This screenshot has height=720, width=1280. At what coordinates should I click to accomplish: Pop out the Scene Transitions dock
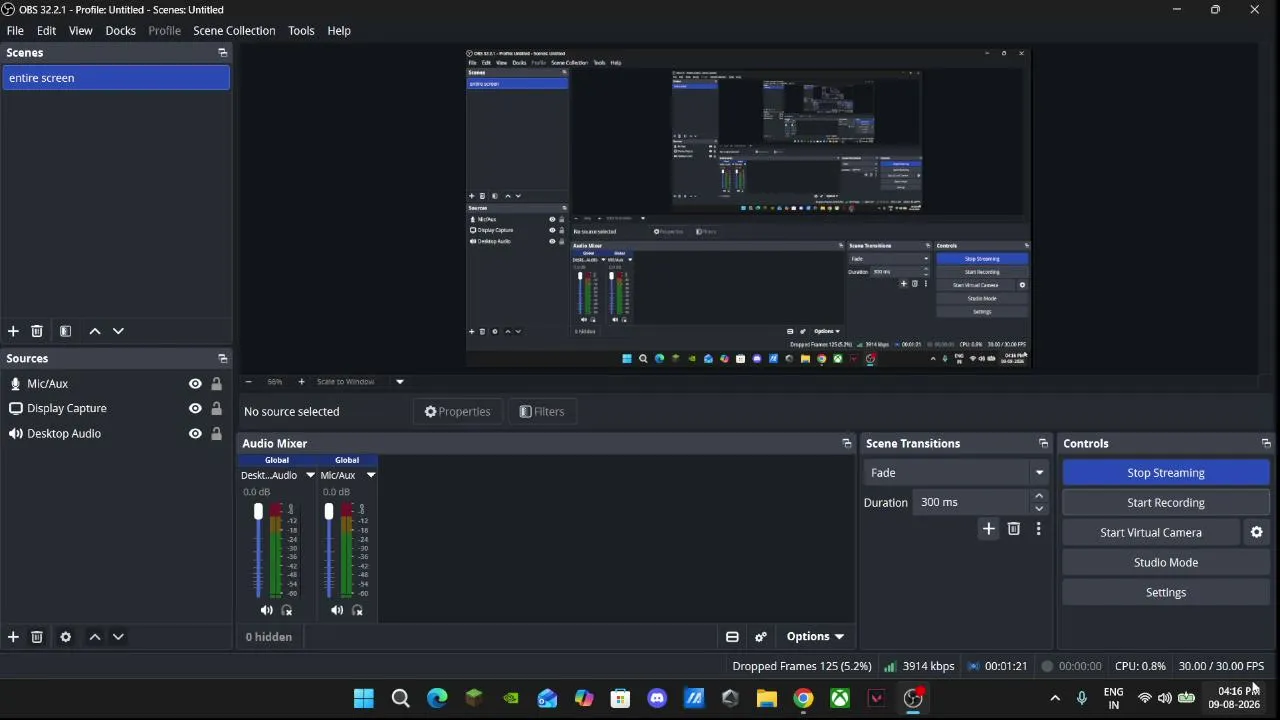(x=1043, y=444)
